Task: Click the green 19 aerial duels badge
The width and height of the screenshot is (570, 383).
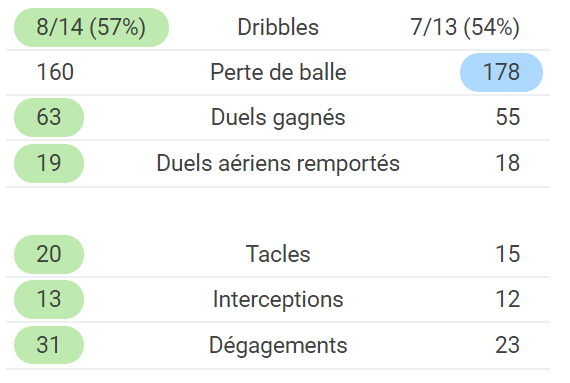Action: click(x=49, y=163)
